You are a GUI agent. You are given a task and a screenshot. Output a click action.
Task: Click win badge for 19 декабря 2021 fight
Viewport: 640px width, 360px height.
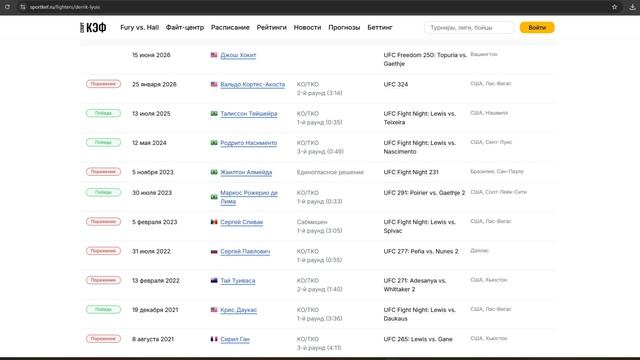(x=103, y=309)
